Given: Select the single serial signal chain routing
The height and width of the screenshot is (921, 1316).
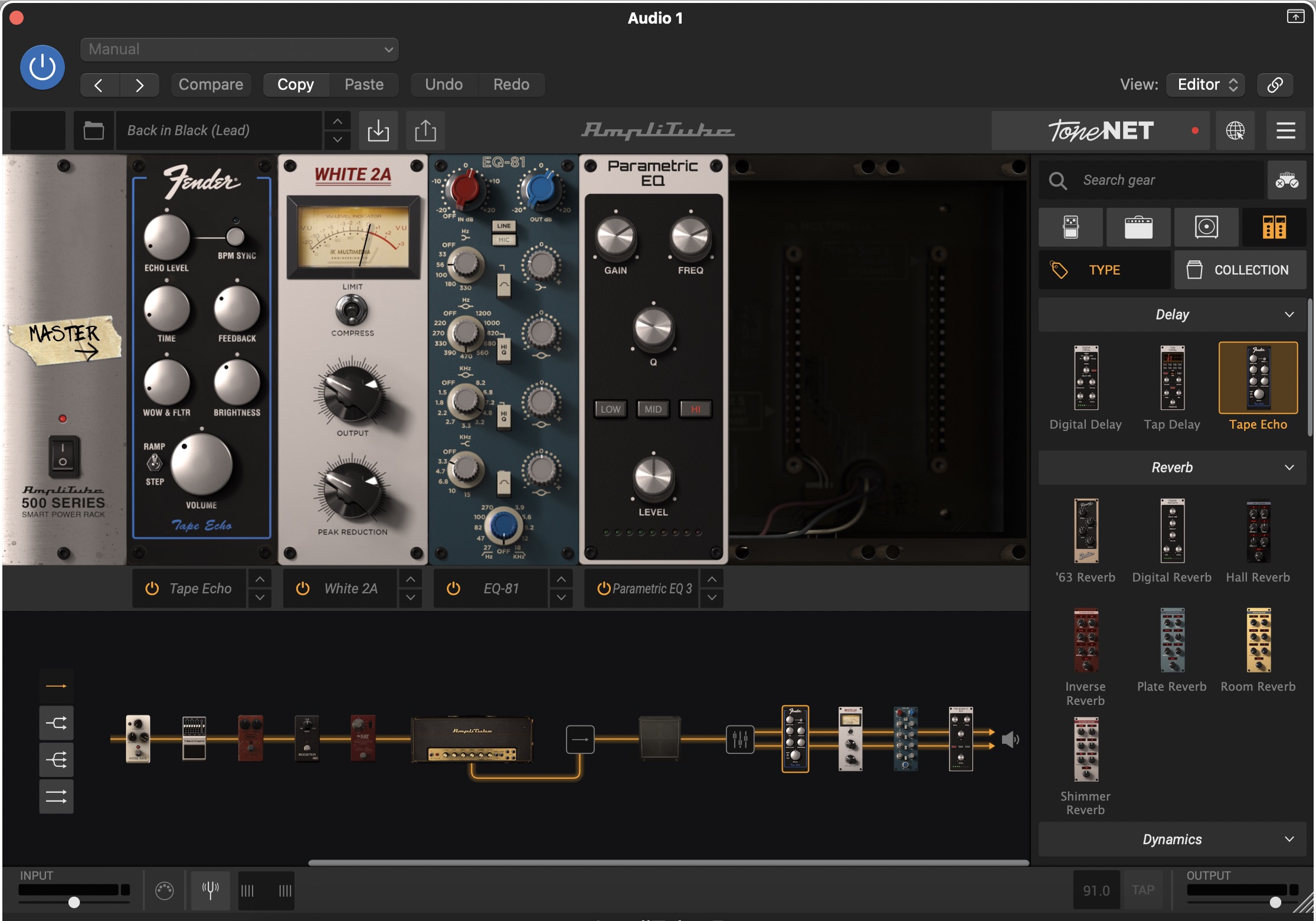Looking at the screenshot, I should click(x=56, y=686).
